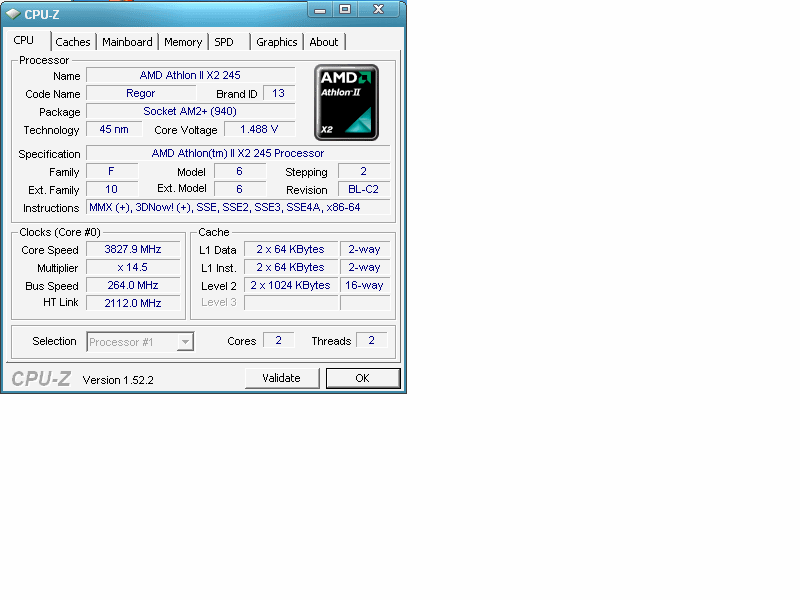The height and width of the screenshot is (600, 800).
Task: Click the Family value F
Action: coord(112,171)
